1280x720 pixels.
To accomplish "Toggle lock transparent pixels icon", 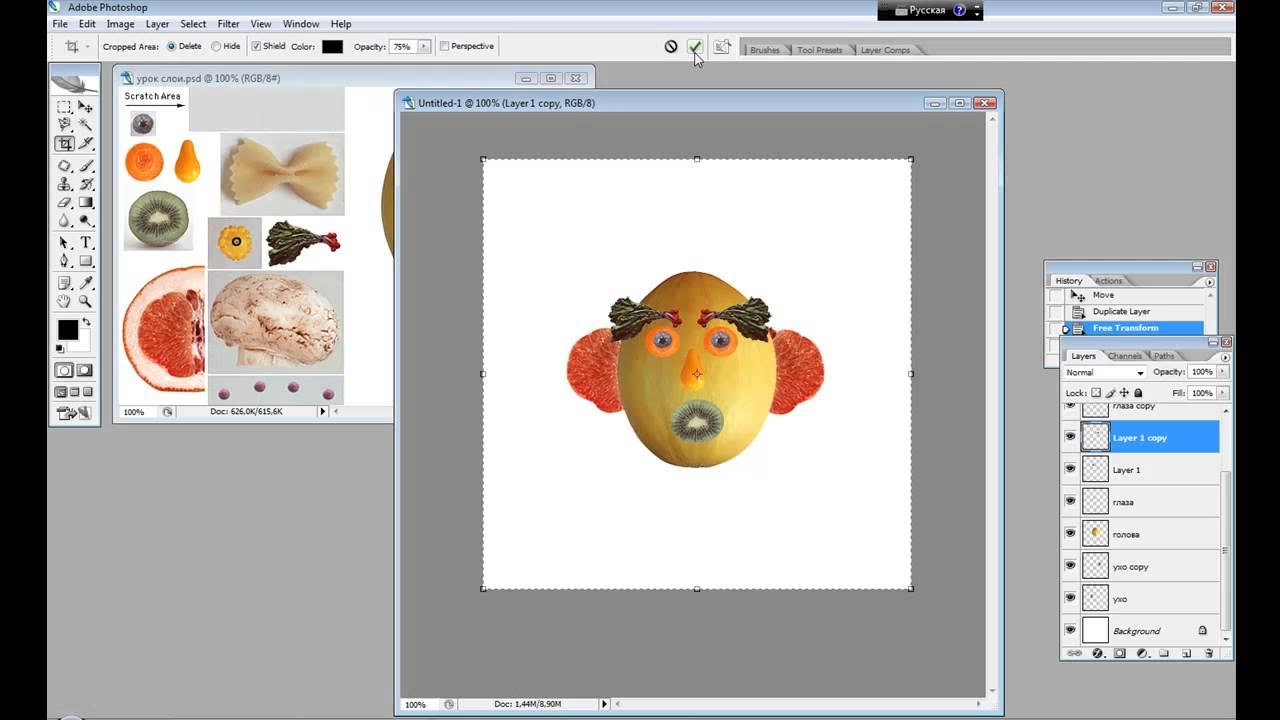I will click(1096, 393).
